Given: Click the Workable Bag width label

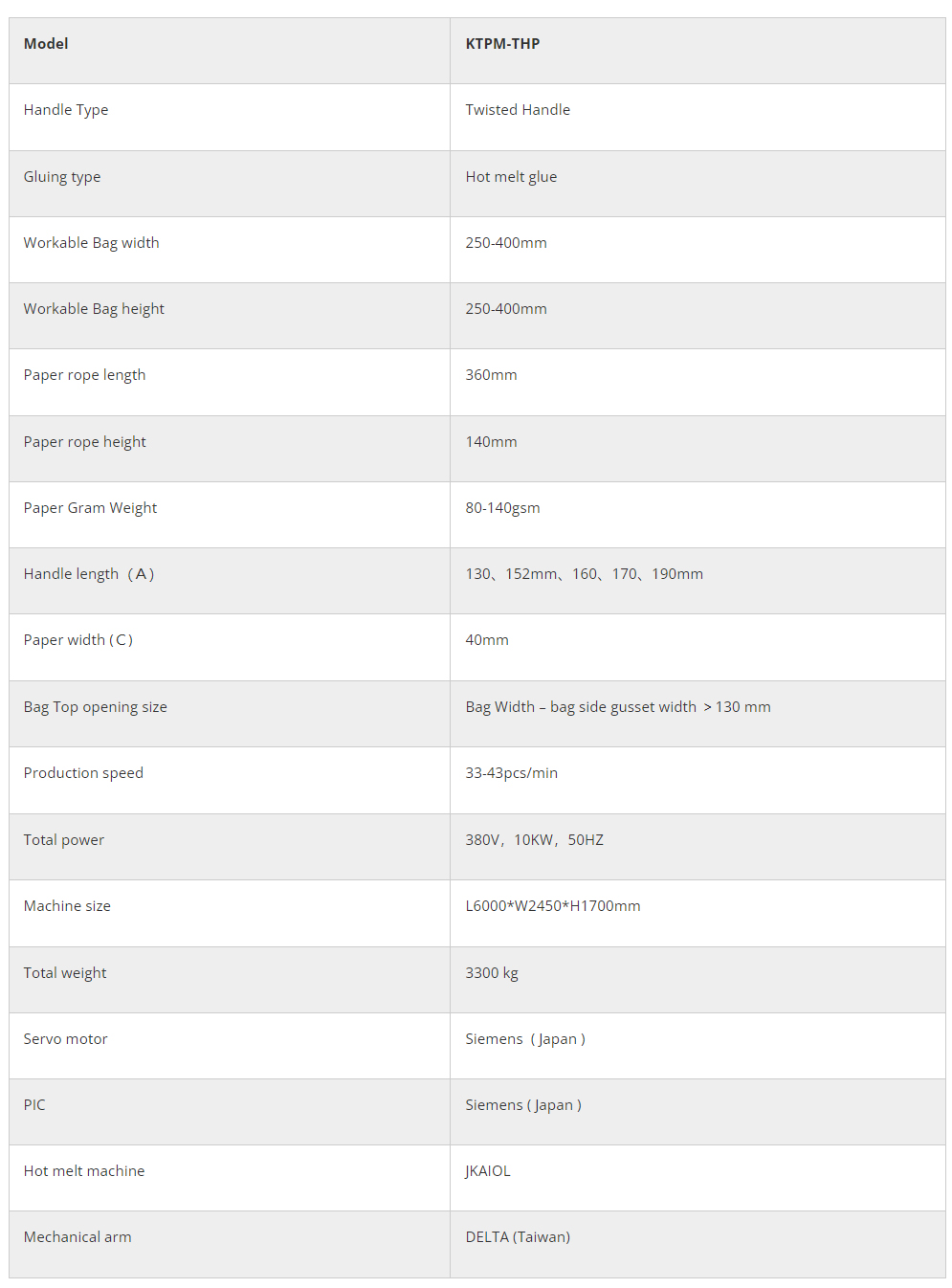Looking at the screenshot, I should 92,243.
